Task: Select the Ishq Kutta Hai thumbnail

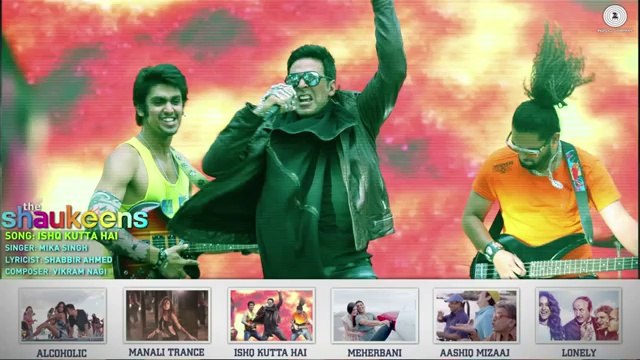Action: pos(271,315)
